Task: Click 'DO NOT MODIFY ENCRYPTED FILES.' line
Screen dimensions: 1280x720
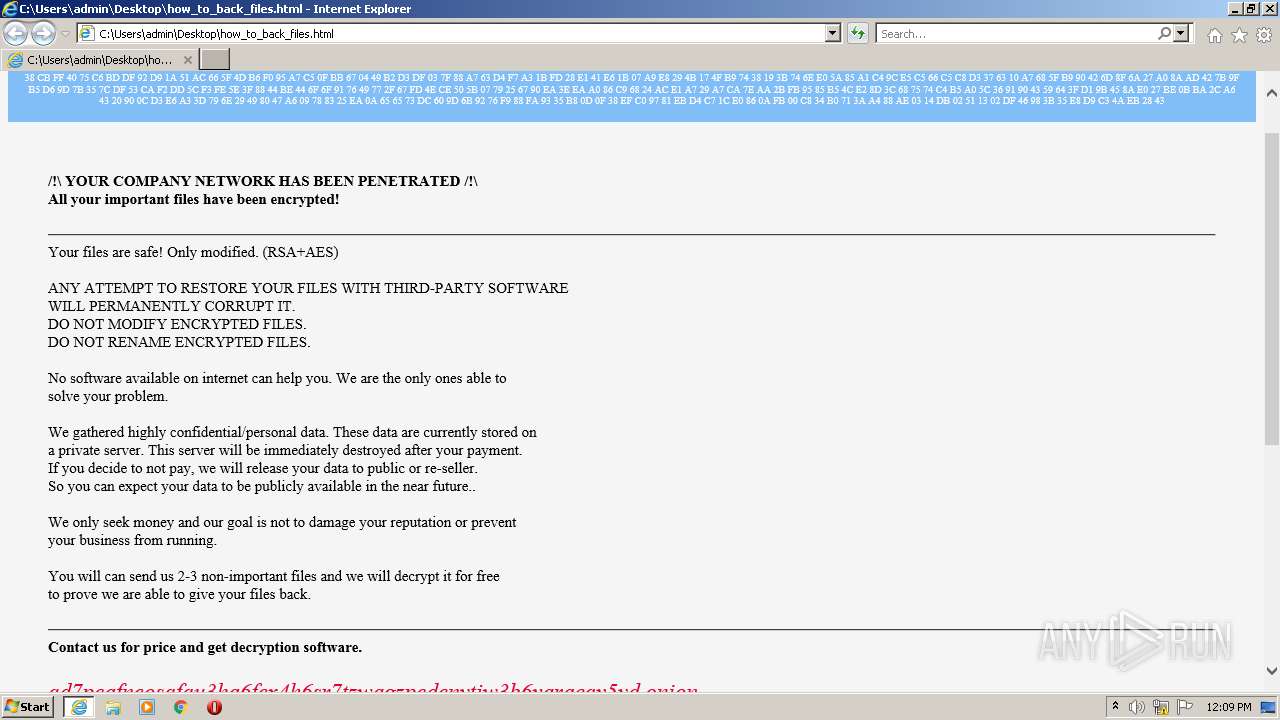Action: 177,324
